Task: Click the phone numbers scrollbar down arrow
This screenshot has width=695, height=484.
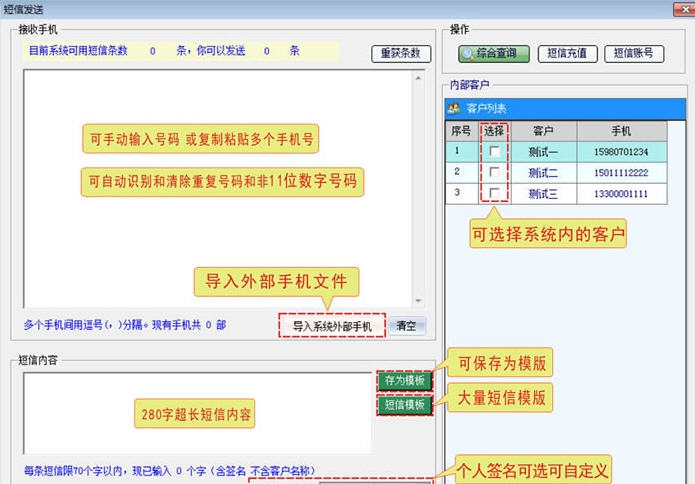Action: pos(418,301)
